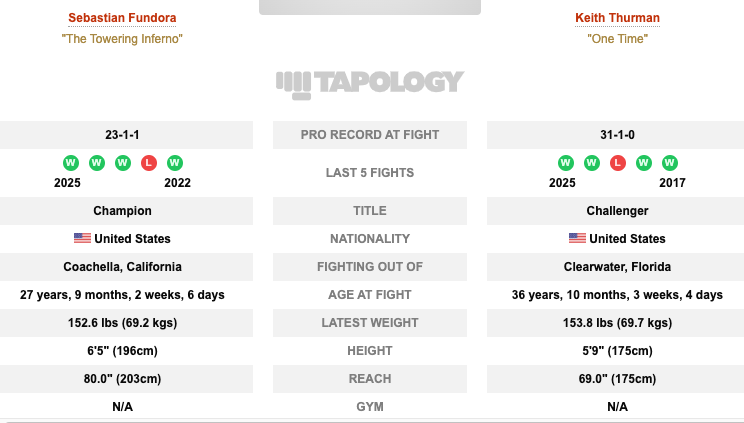This screenshot has width=744, height=423.
Task: Click the "One Time" nickname text
Action: click(x=617, y=38)
